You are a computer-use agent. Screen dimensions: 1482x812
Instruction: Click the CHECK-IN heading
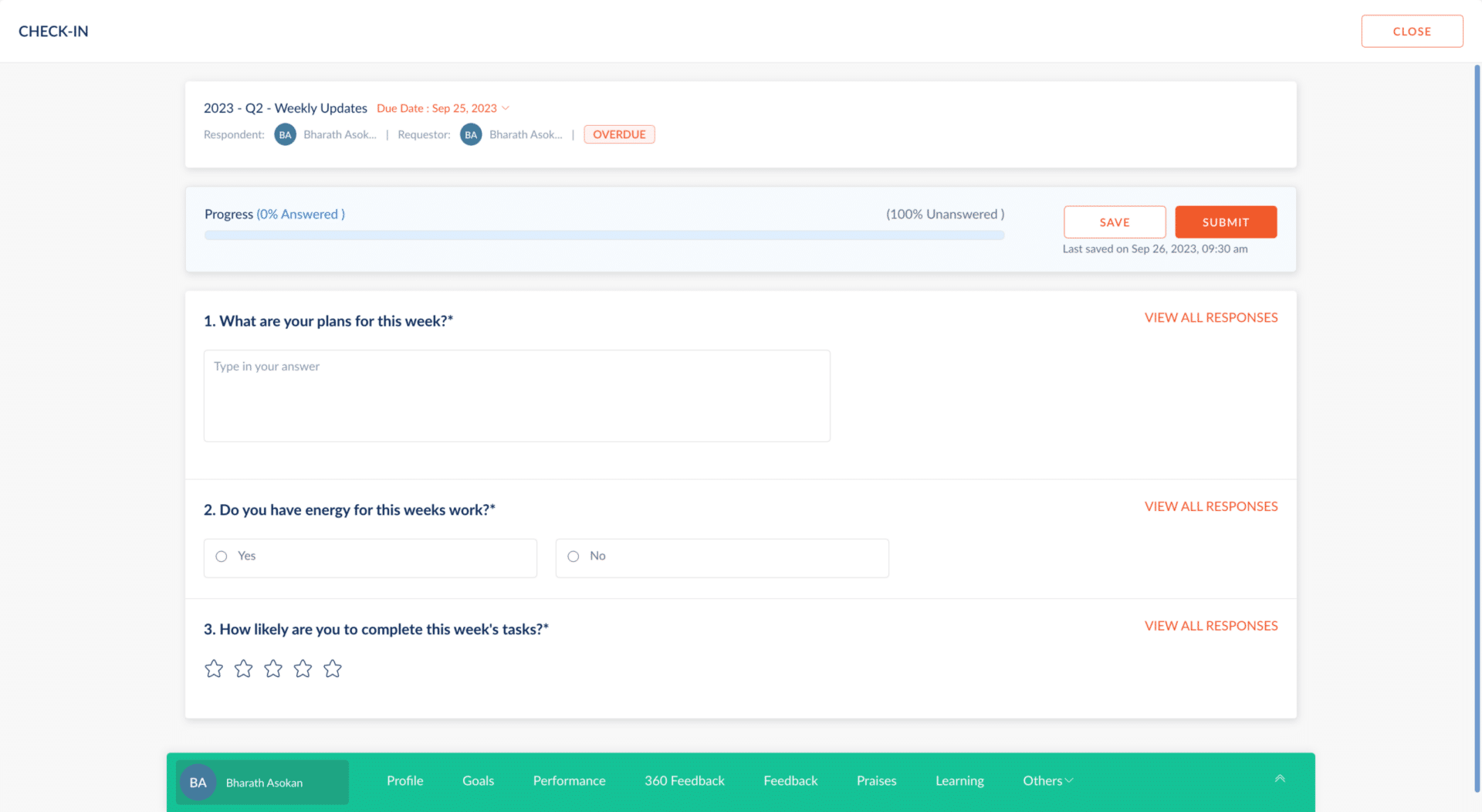pyautogui.click(x=53, y=32)
